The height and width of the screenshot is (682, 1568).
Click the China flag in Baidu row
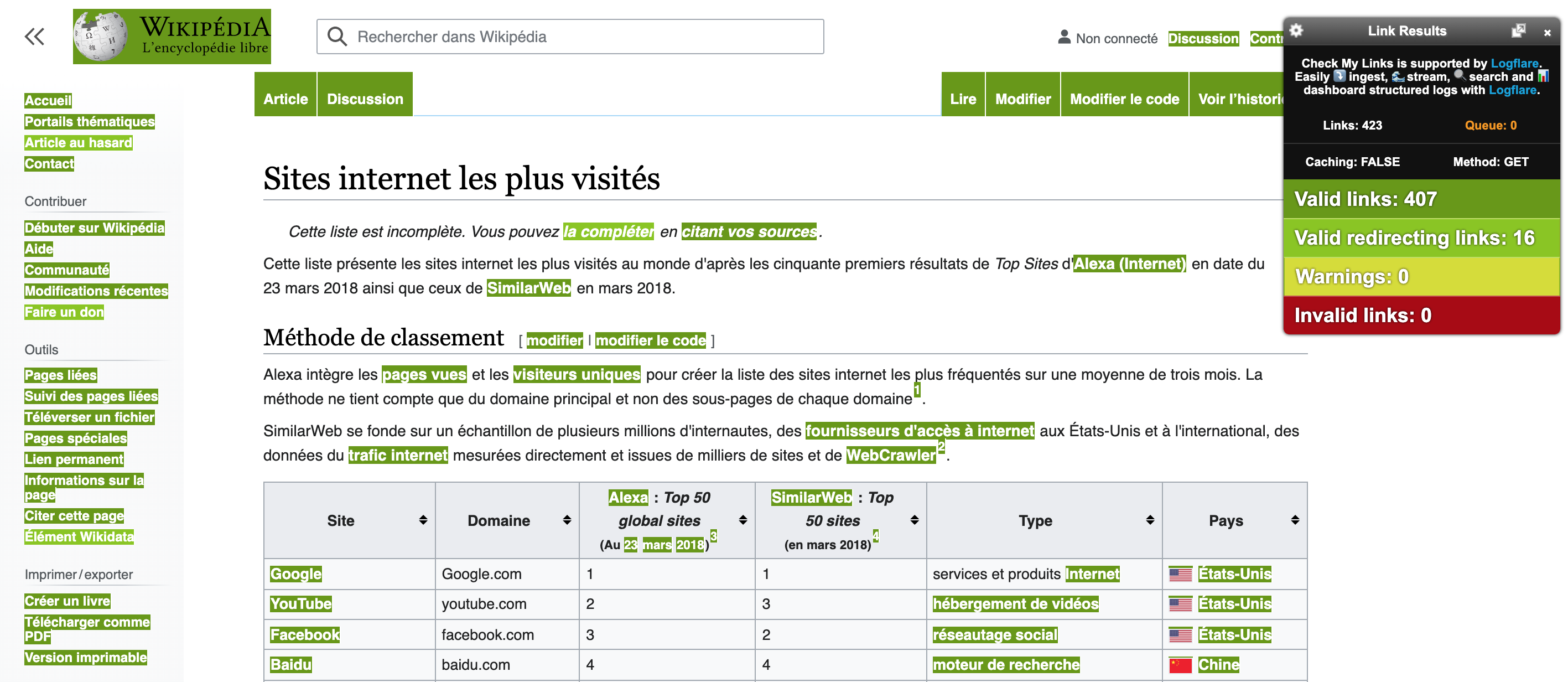(1180, 665)
